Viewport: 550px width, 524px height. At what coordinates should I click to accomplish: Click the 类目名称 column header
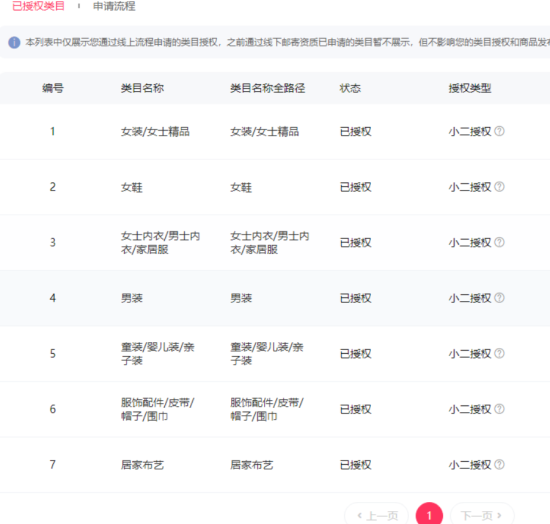point(142,88)
